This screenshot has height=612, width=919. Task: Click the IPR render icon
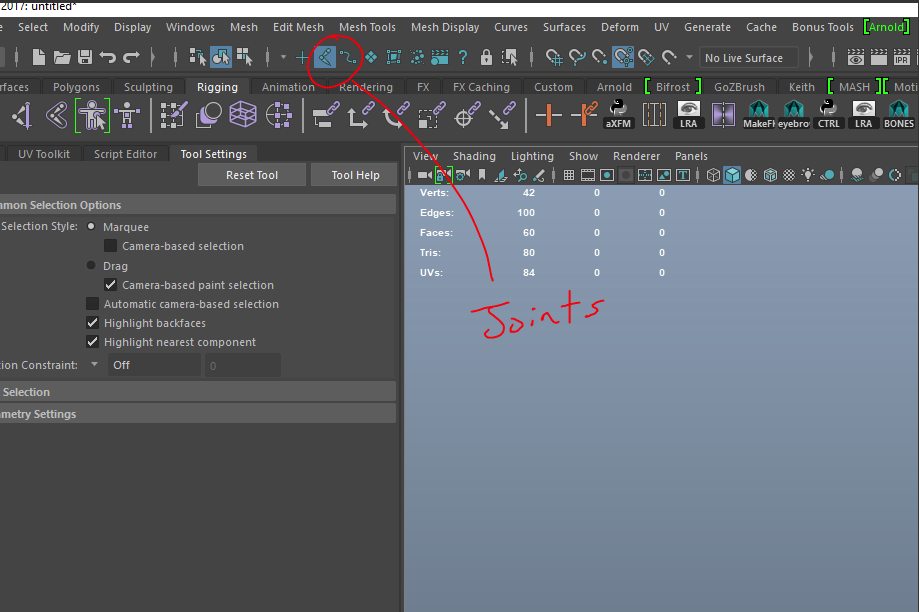coord(901,57)
